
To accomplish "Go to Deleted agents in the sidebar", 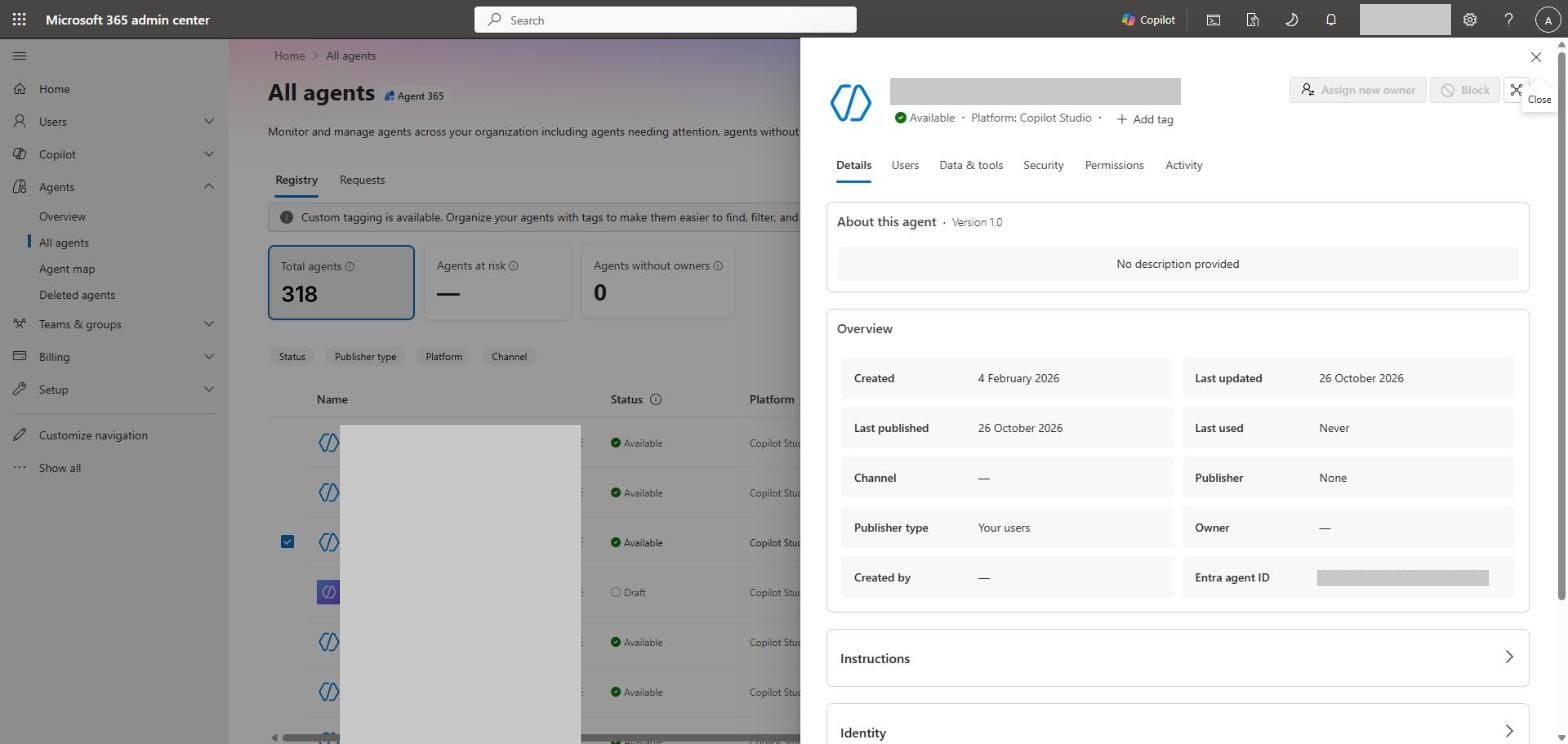I will point(77,295).
